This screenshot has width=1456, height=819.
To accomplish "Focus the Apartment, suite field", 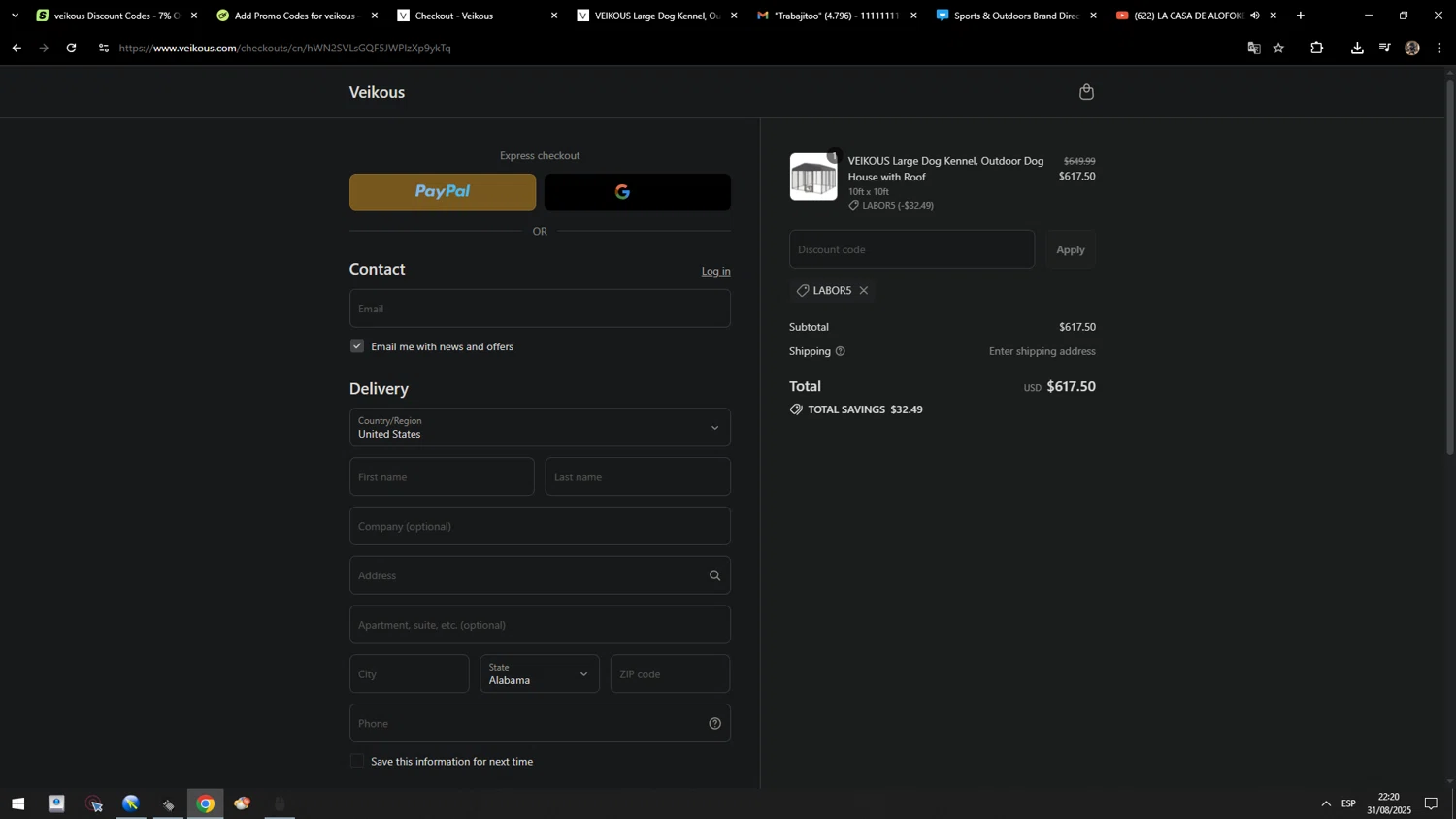I will pyautogui.click(x=540, y=625).
